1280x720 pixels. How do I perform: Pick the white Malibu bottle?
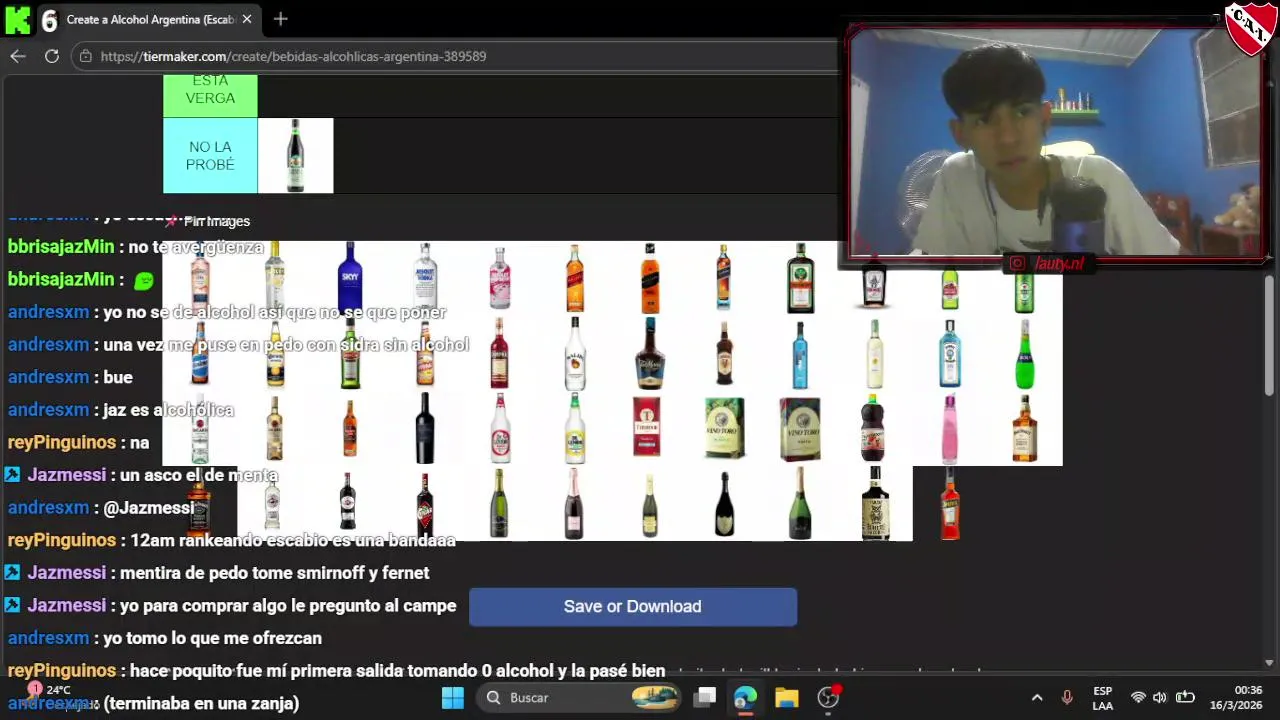[575, 353]
